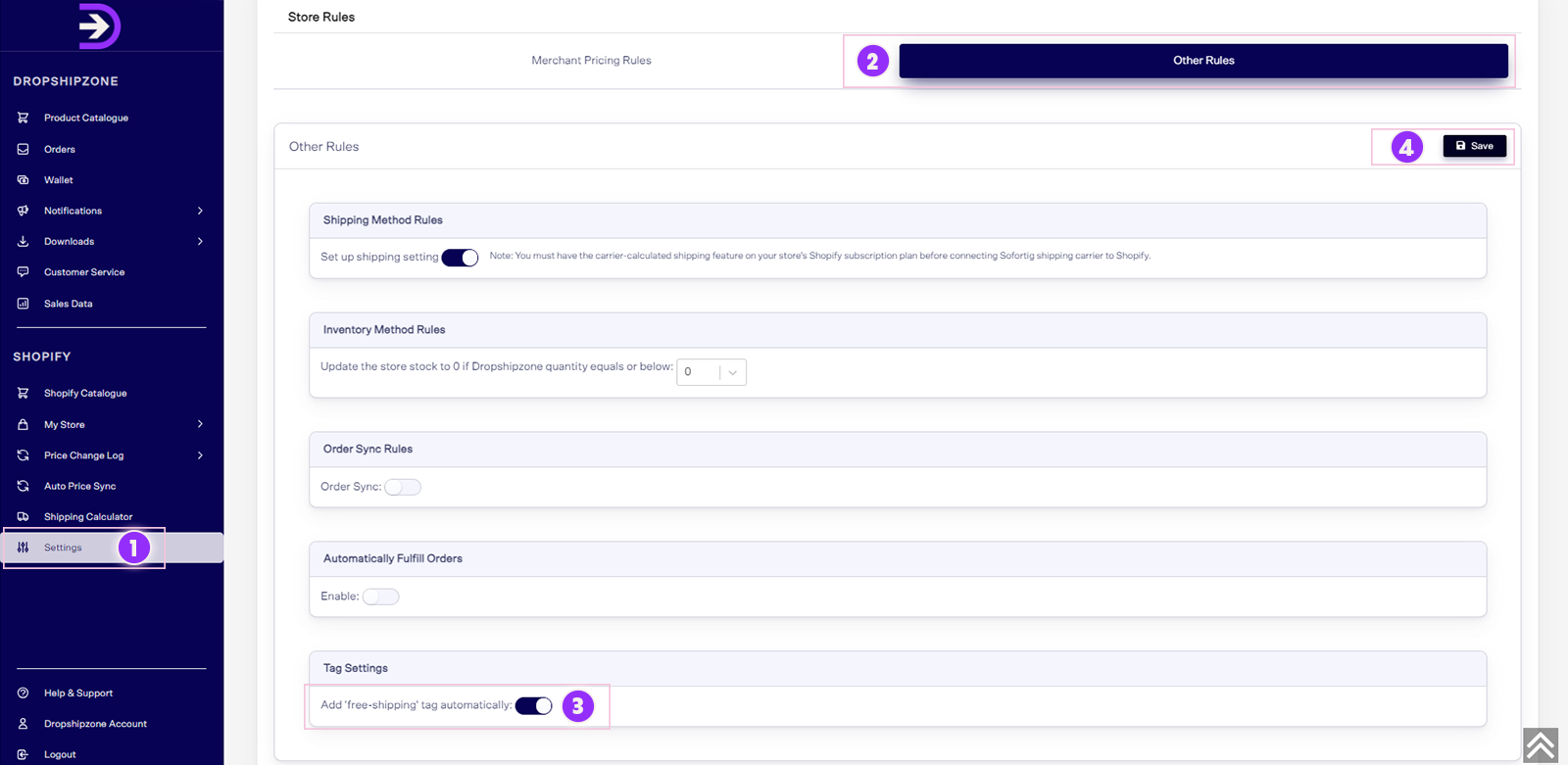The height and width of the screenshot is (765, 1568).
Task: Click the Wallet icon in sidebar
Action: point(23,180)
